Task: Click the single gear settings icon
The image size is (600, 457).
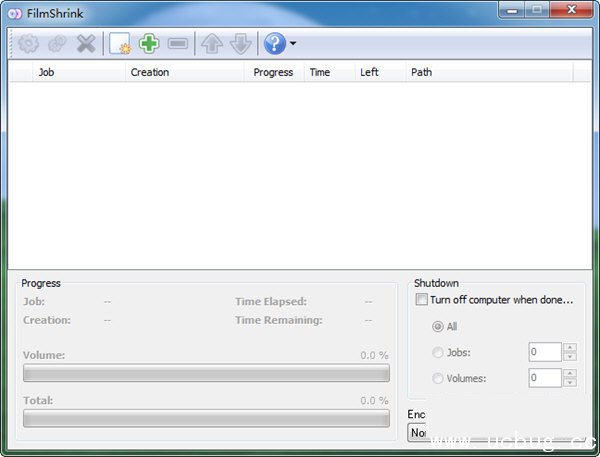Action: coord(27,44)
